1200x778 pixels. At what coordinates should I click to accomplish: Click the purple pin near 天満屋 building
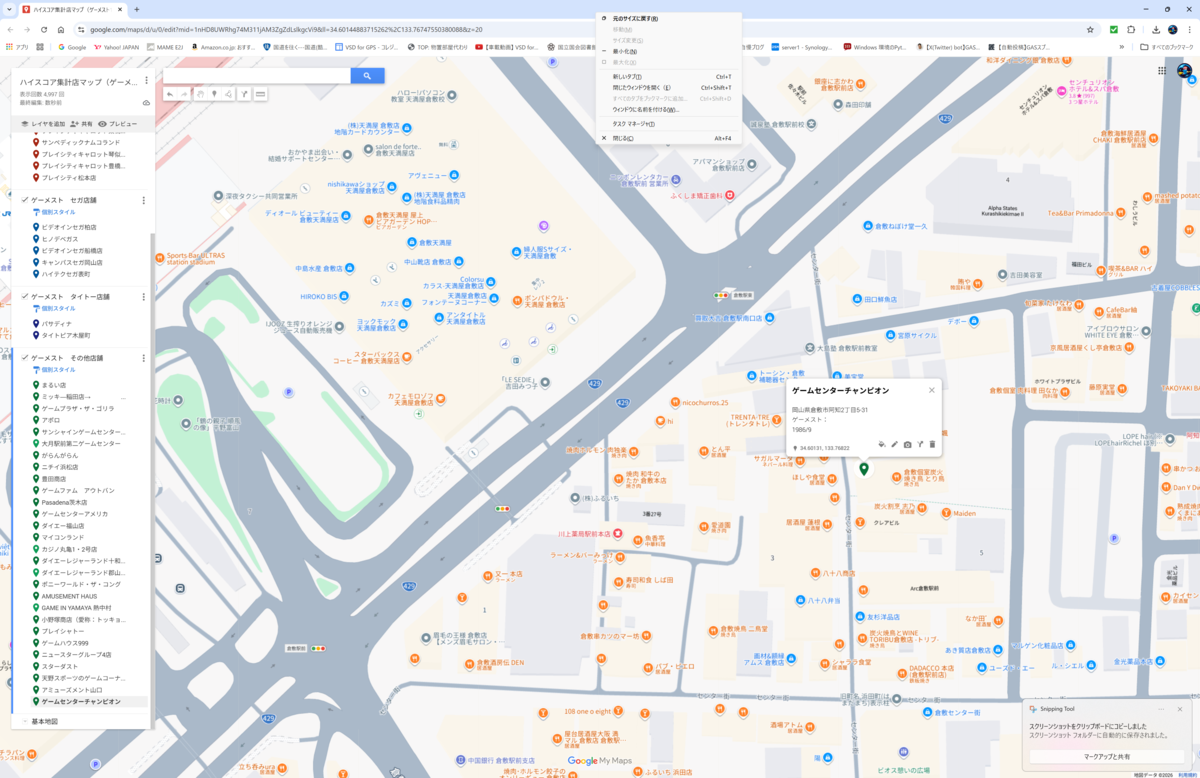(x=543, y=225)
